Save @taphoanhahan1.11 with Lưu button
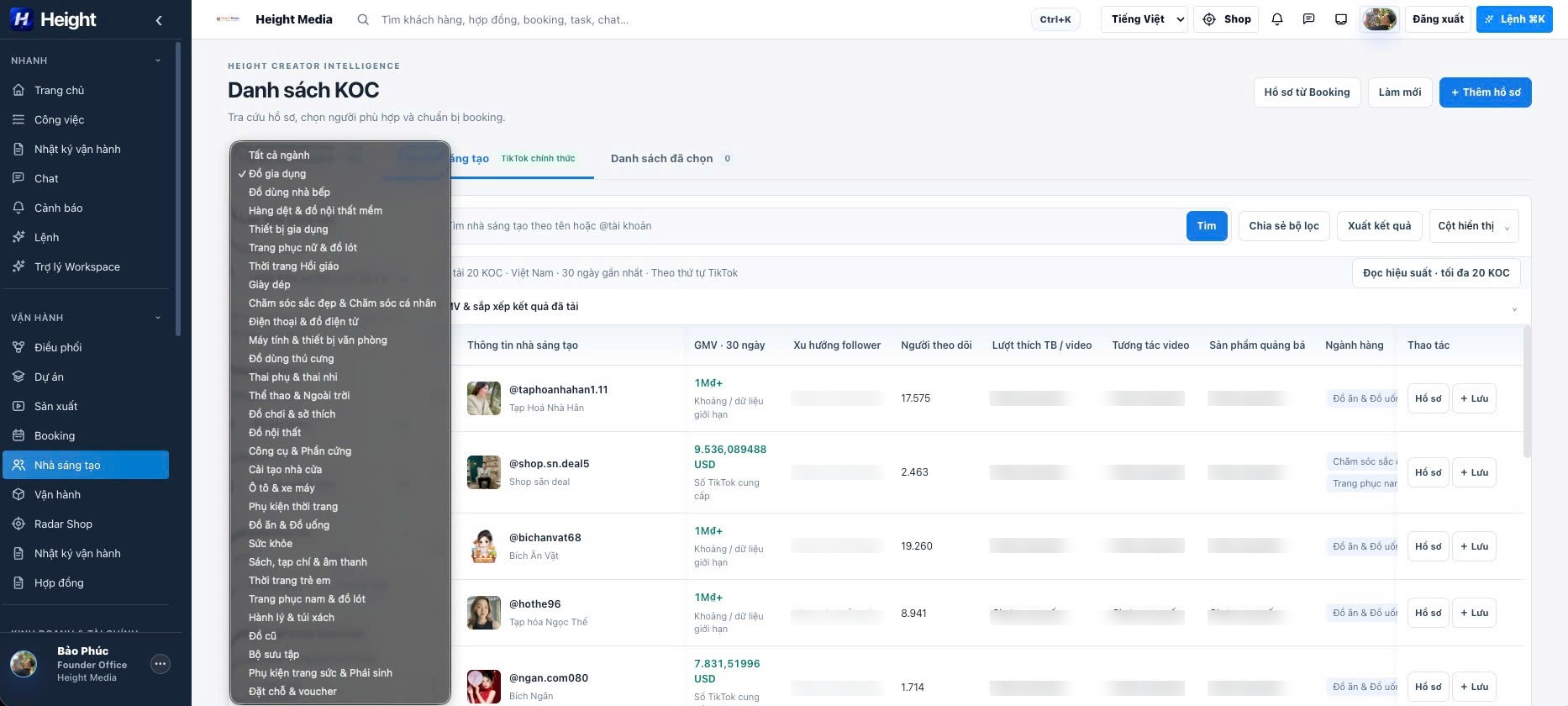The width and height of the screenshot is (1568, 706). (x=1474, y=398)
